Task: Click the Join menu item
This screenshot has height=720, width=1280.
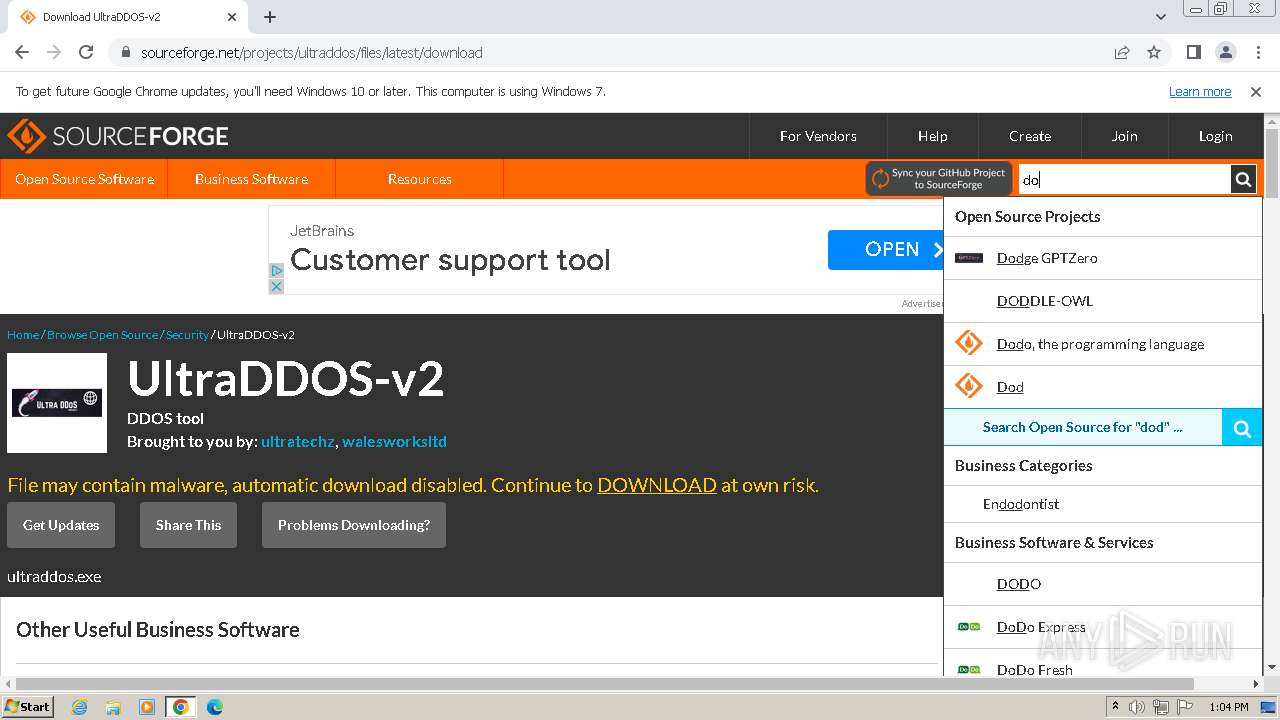Action: point(1124,136)
